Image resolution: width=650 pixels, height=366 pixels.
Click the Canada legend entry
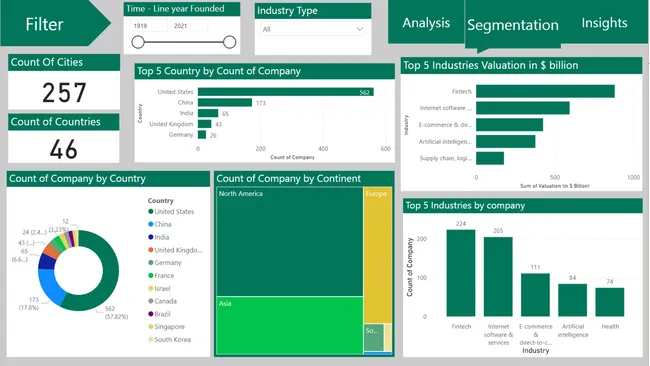coord(162,301)
